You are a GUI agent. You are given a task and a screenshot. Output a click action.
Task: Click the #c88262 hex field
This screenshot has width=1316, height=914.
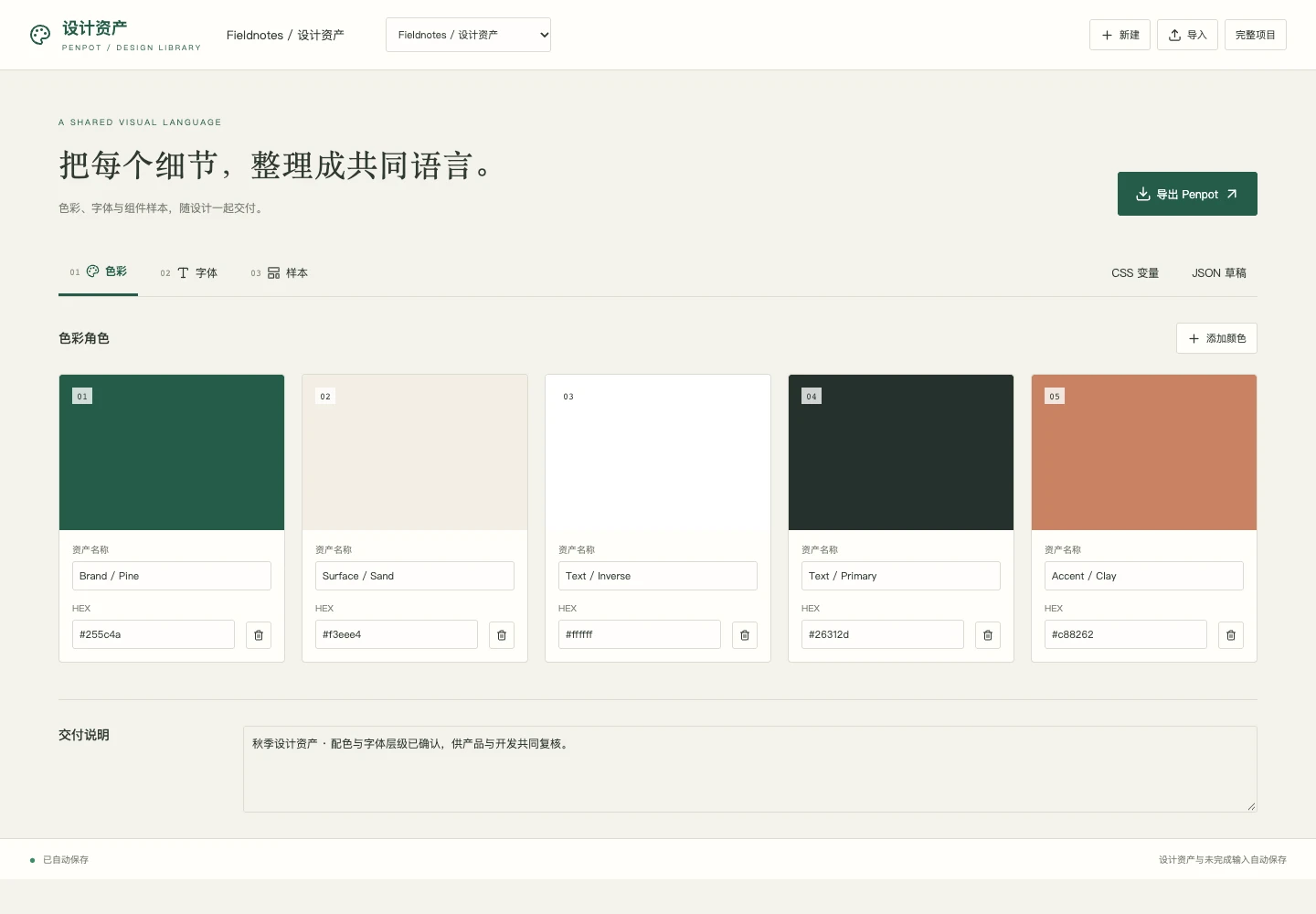point(1126,634)
